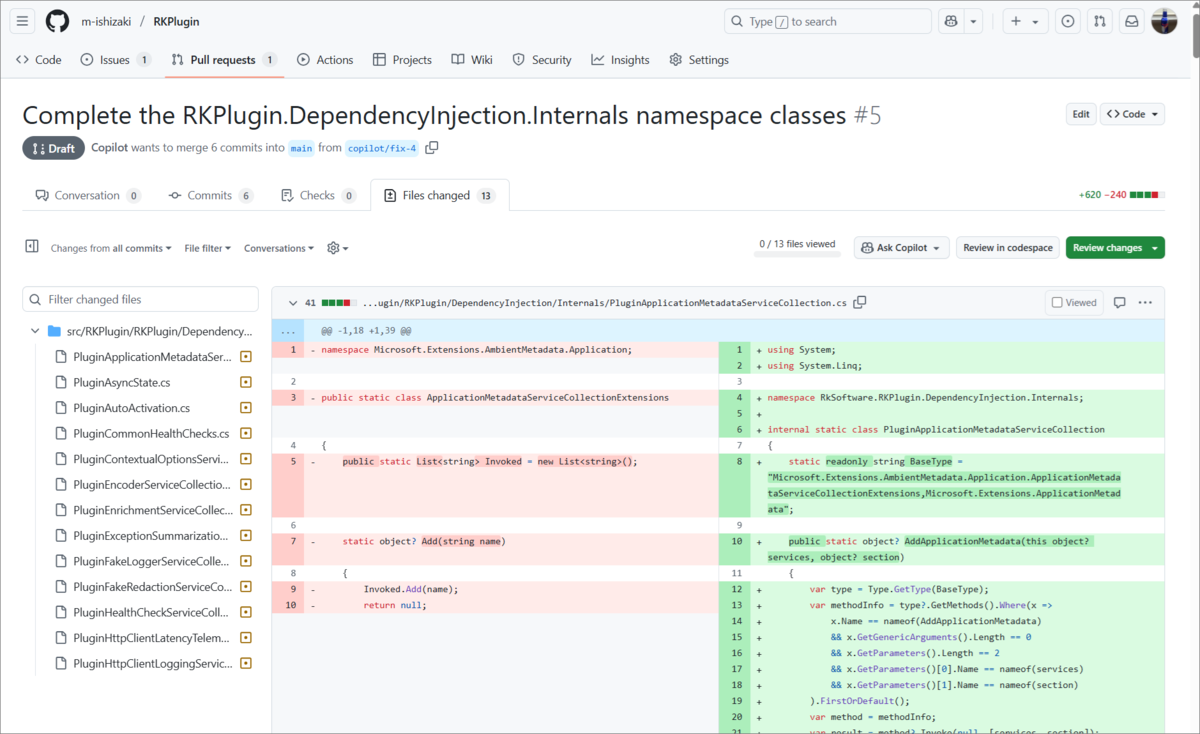Open user avatar menu
The image size is (1200, 734).
(x=1164, y=21)
